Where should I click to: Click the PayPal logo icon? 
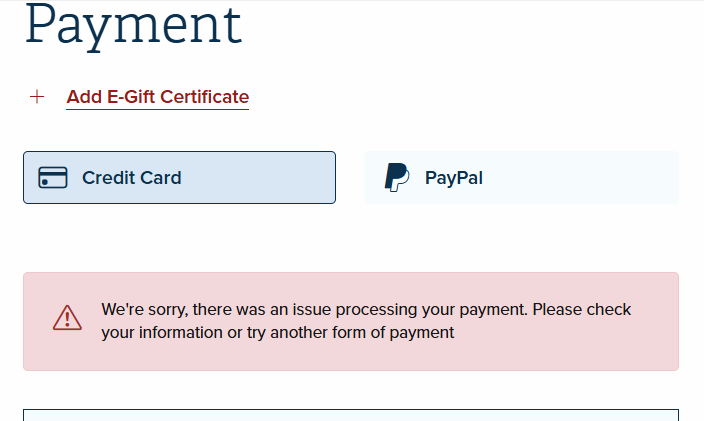coord(397,177)
